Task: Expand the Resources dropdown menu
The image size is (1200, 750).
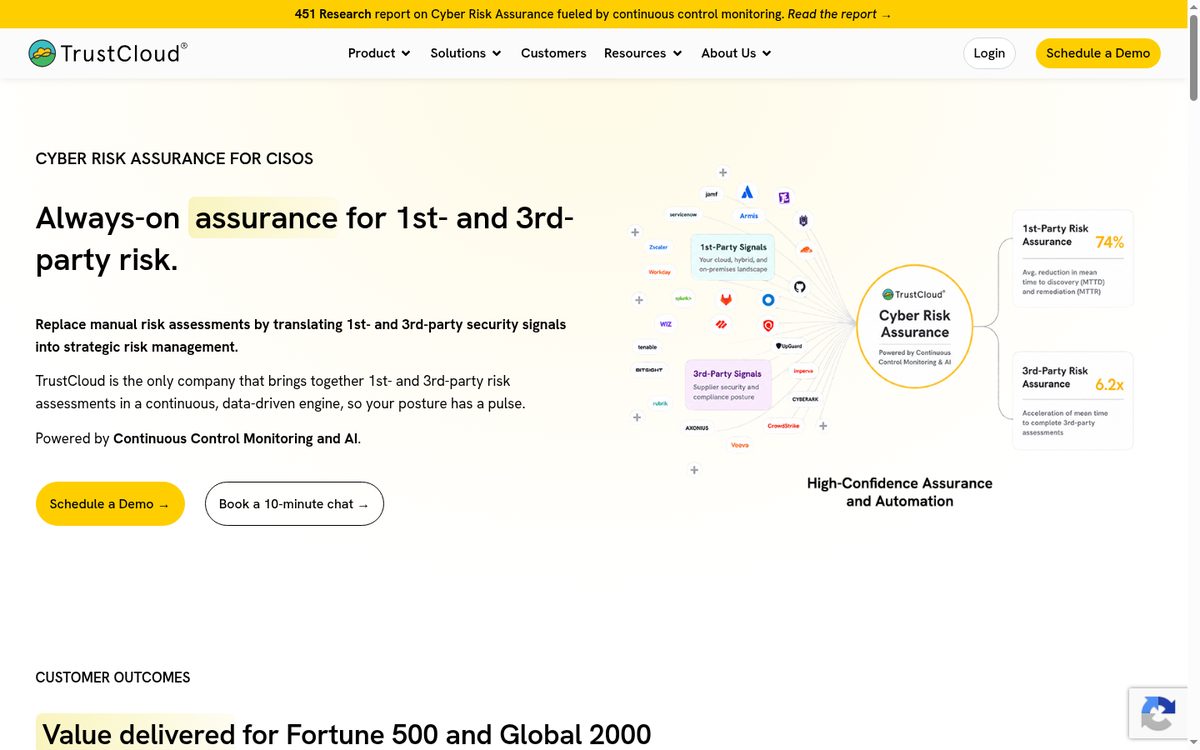Action: coord(643,53)
